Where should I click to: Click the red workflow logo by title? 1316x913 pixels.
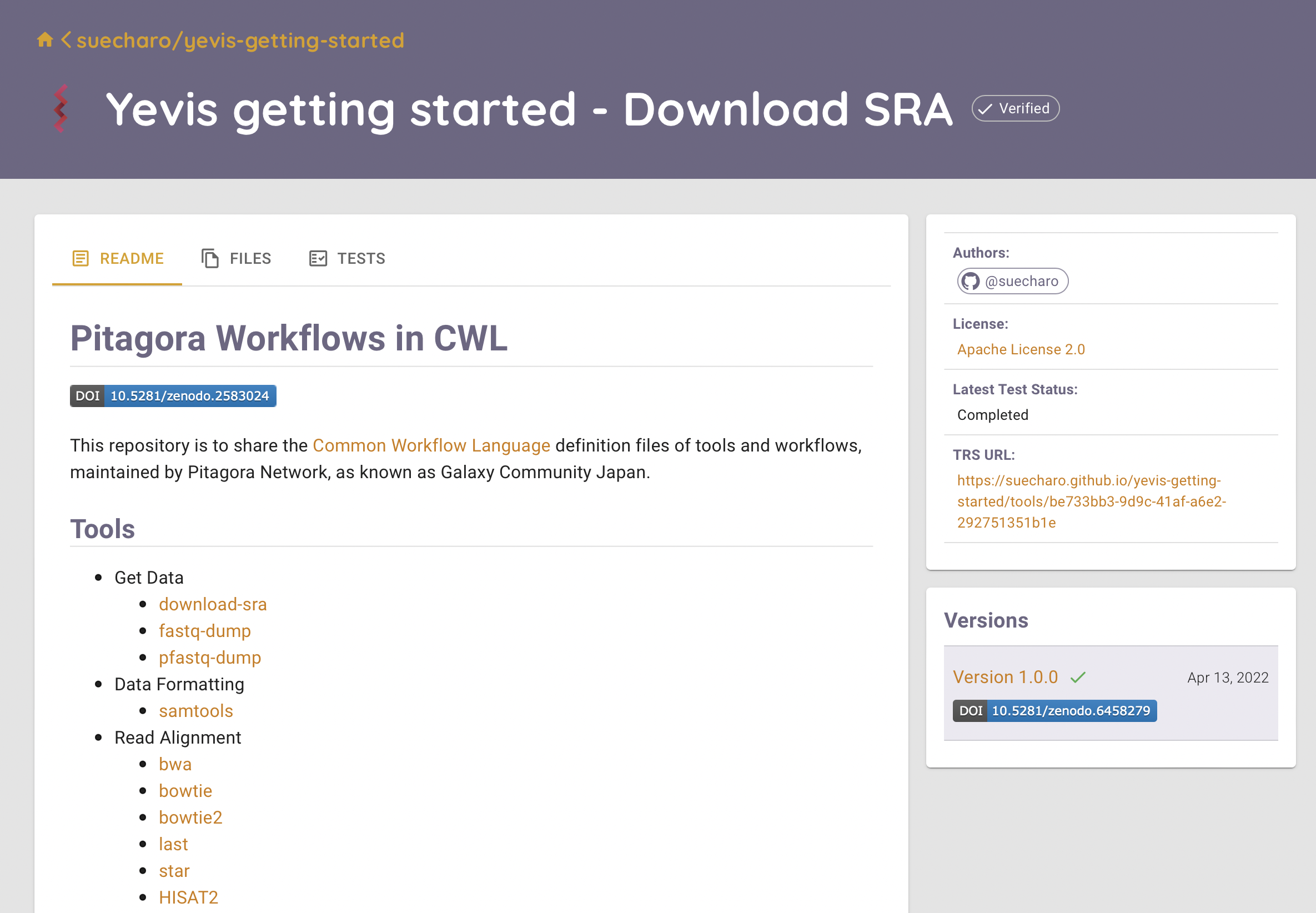[x=61, y=109]
